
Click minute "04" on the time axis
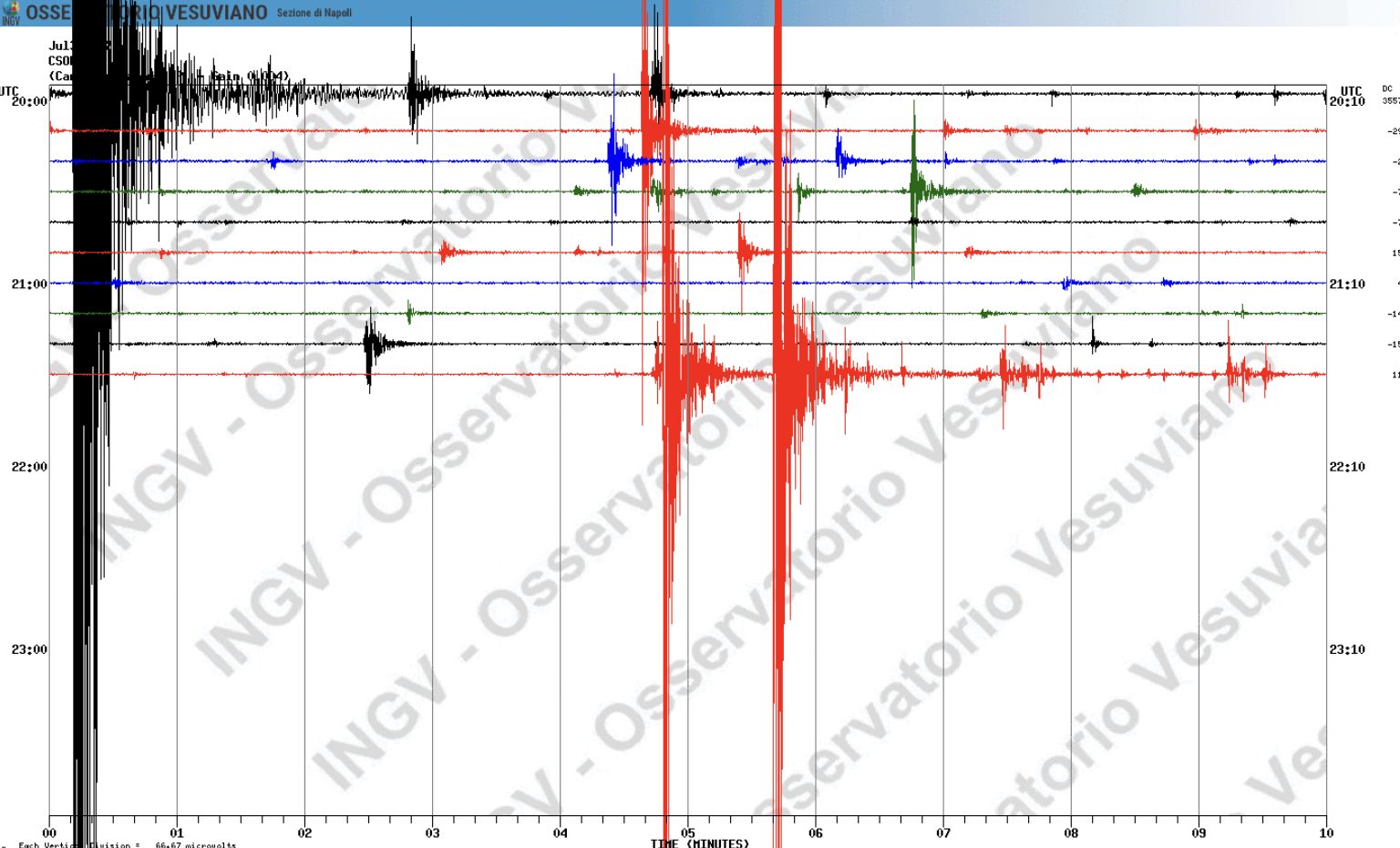click(560, 832)
